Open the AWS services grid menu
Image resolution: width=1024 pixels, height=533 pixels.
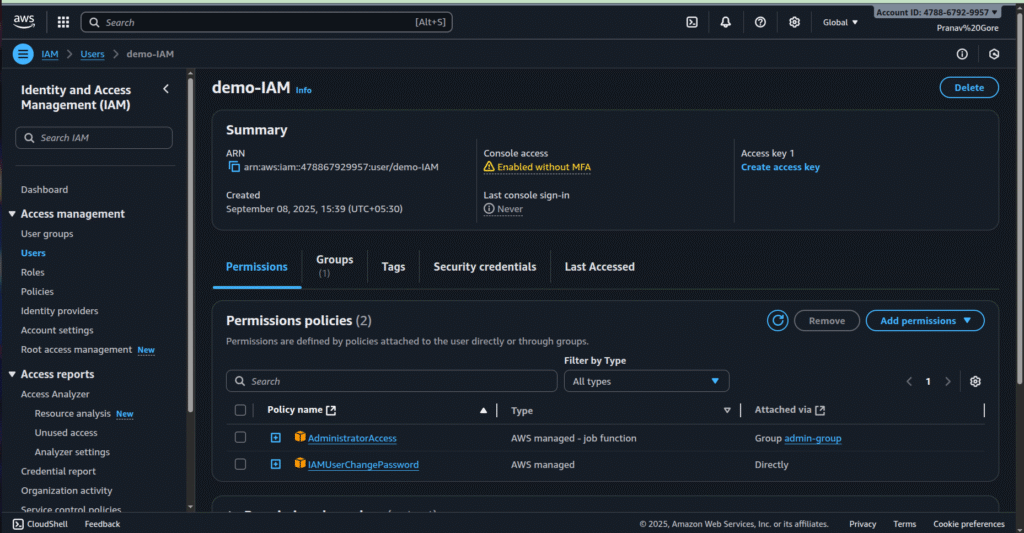(x=63, y=22)
